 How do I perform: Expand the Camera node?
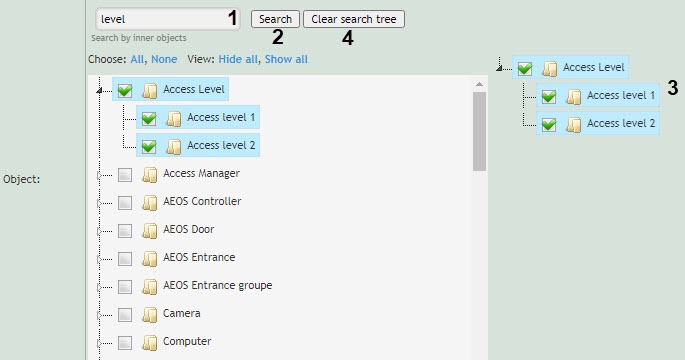(x=99, y=315)
